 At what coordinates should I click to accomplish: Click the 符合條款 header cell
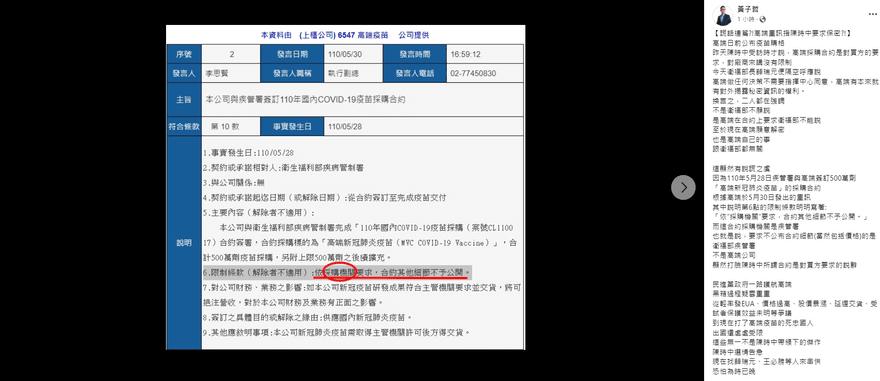(184, 126)
